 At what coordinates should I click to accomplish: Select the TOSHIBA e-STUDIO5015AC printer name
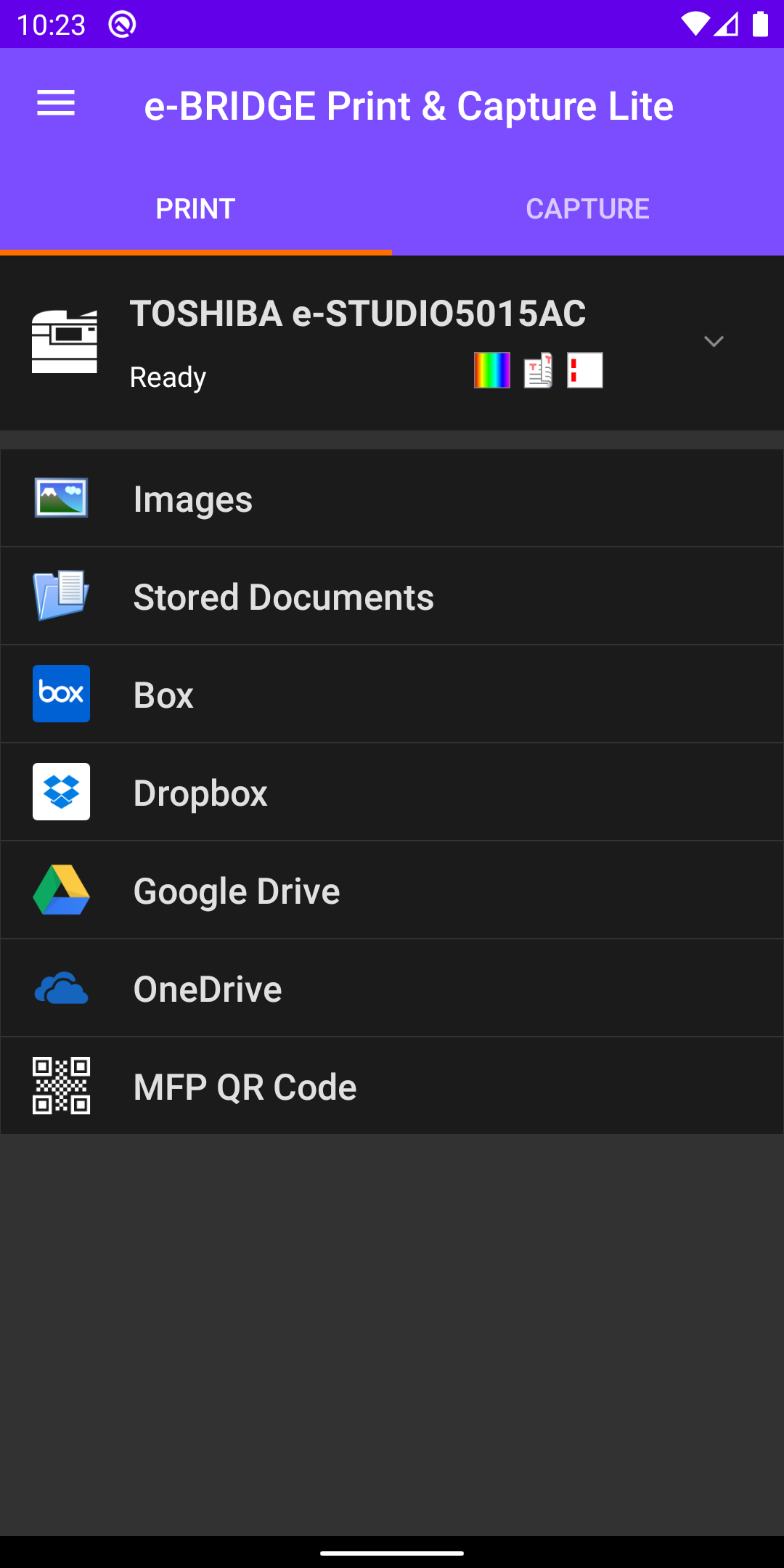point(358,314)
